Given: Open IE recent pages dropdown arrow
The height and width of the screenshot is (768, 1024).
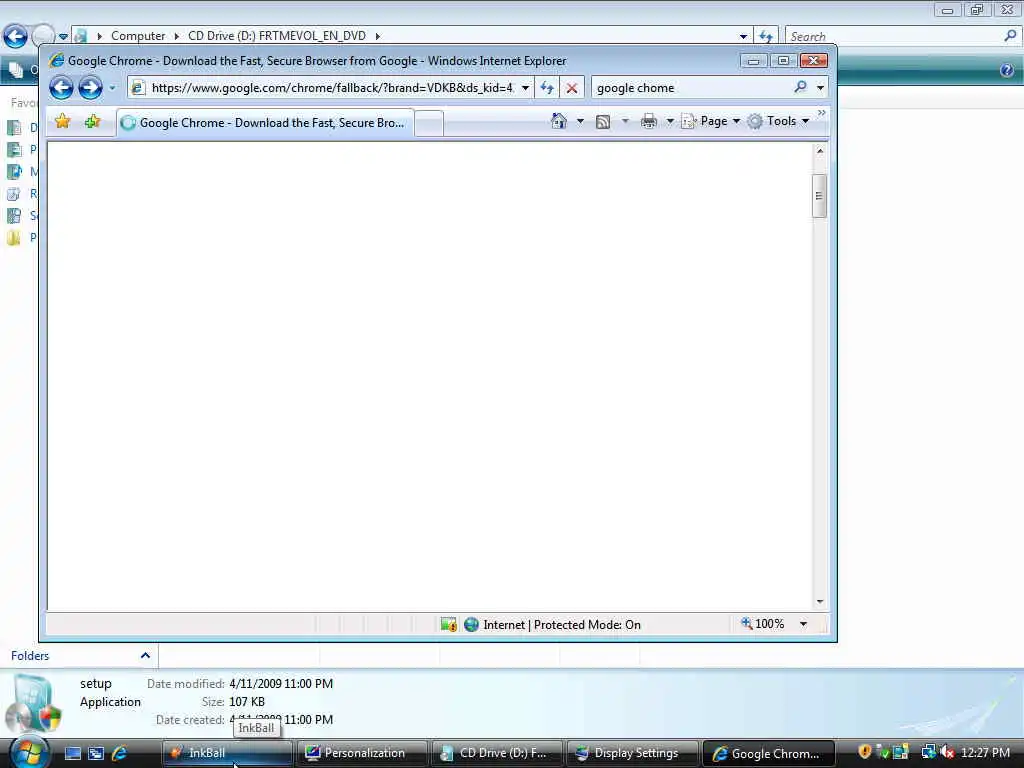Looking at the screenshot, I should pyautogui.click(x=112, y=88).
